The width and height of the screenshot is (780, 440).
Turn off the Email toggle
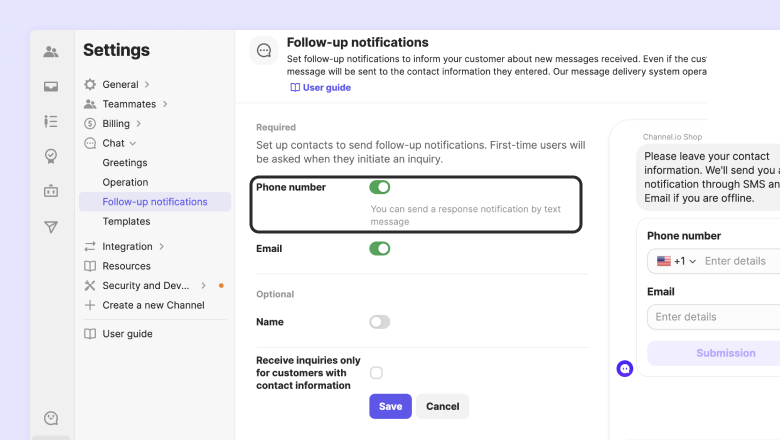coord(379,248)
